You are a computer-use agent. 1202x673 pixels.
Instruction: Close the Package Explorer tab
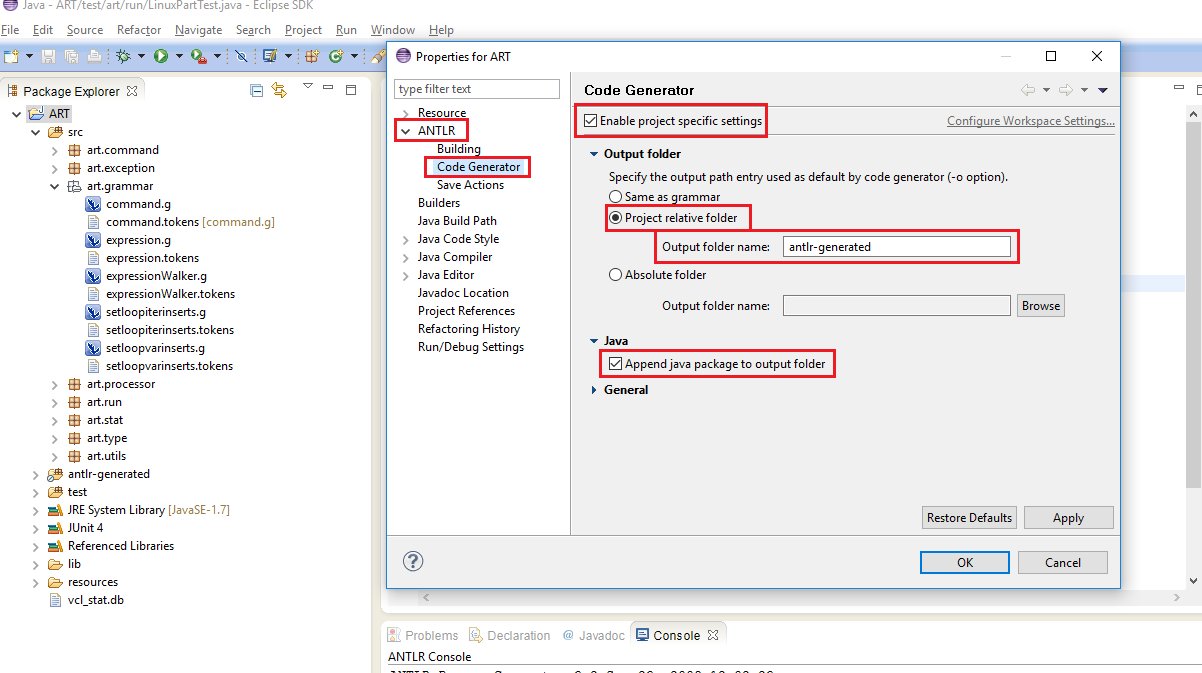coord(132,91)
